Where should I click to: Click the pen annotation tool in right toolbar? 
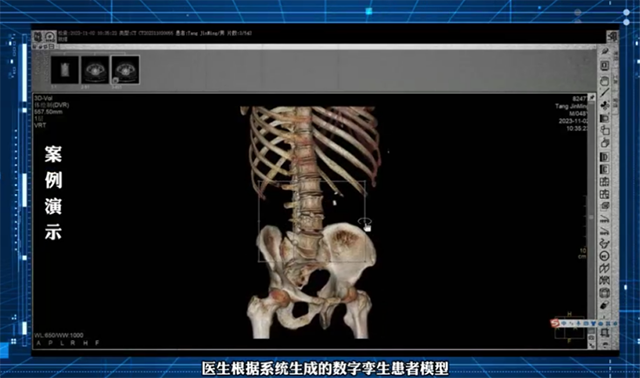(605, 51)
